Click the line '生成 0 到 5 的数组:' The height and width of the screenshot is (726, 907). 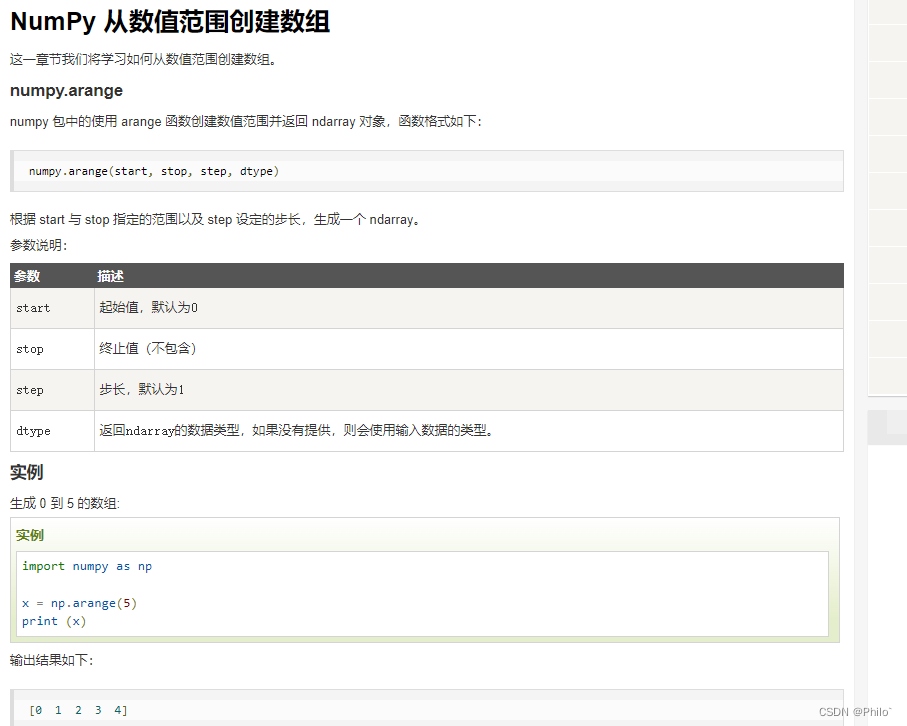point(65,503)
